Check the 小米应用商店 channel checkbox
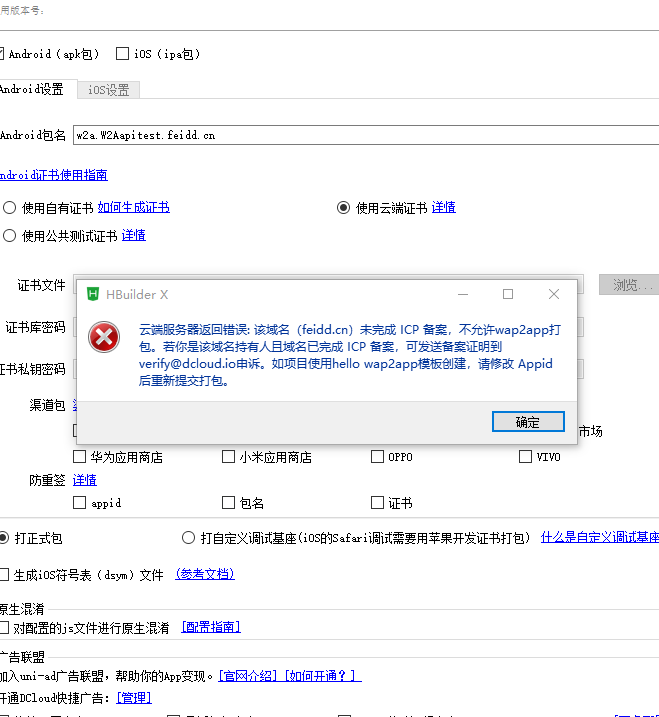Screen dimensions: 659x717 click(228, 456)
